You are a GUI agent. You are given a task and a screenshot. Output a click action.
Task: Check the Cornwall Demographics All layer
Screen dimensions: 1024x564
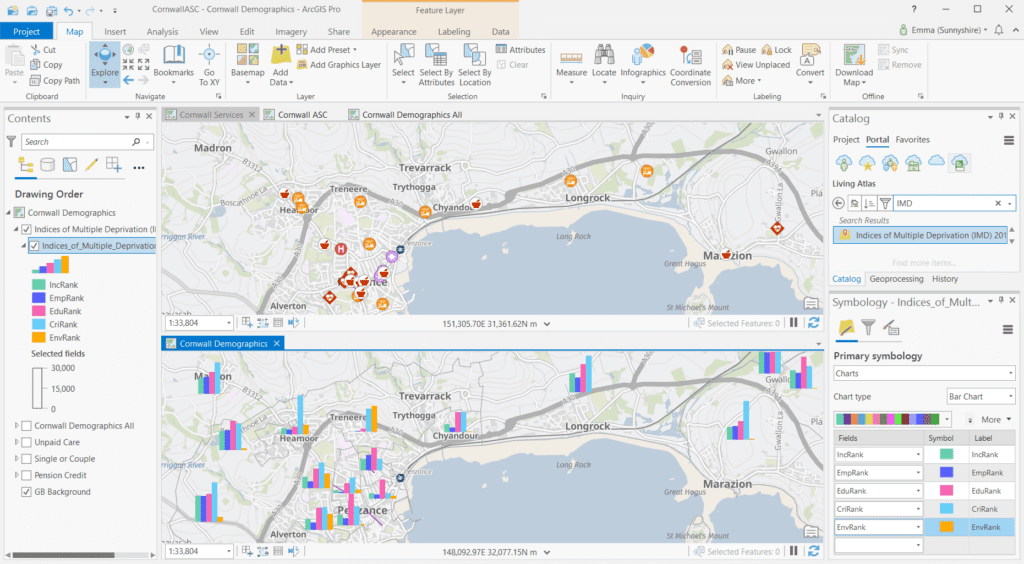pos(26,426)
